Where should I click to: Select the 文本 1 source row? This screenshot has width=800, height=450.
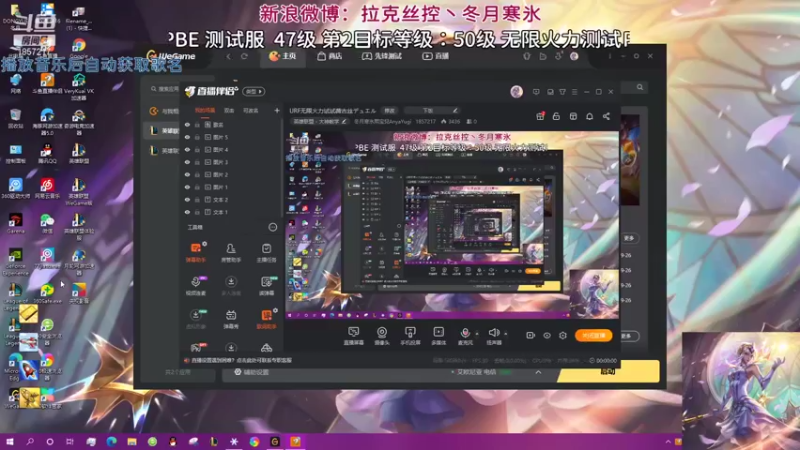pyautogui.click(x=232, y=212)
